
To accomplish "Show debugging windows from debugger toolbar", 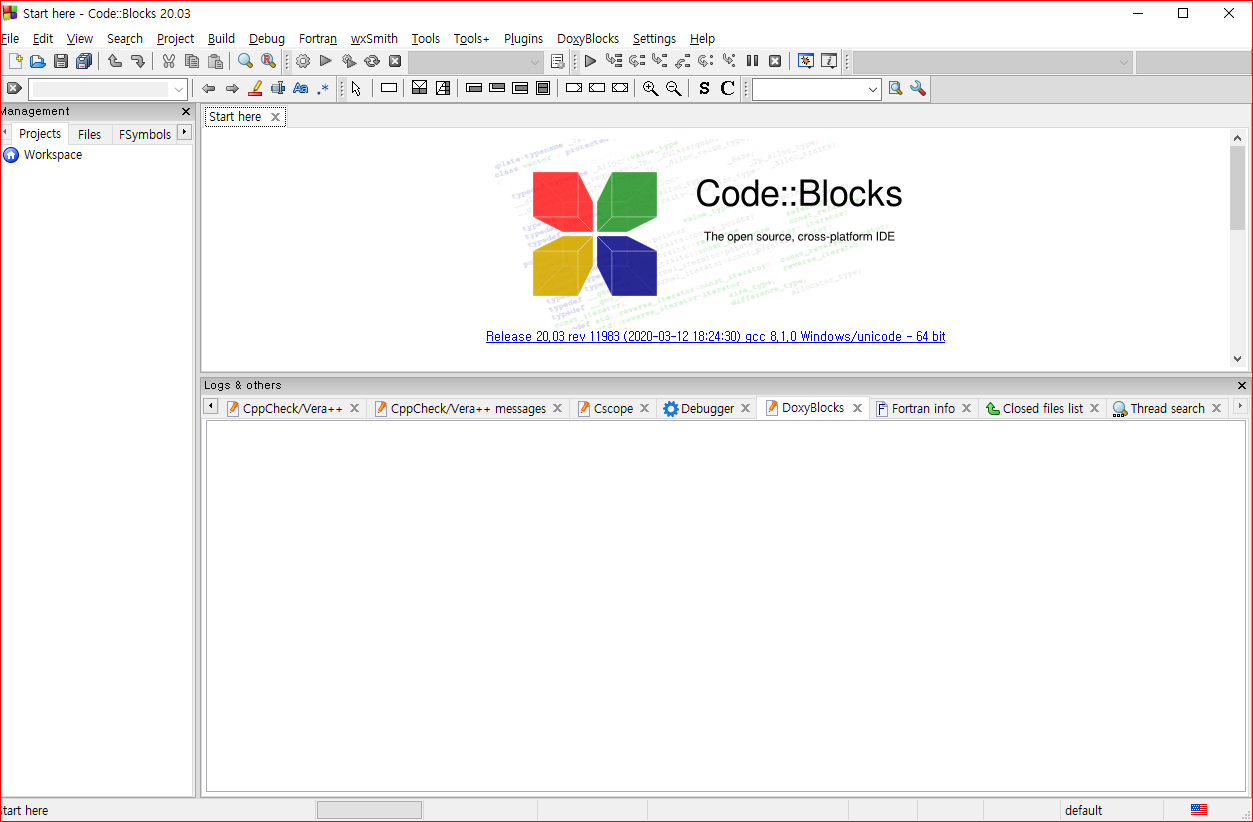I will click(x=806, y=61).
